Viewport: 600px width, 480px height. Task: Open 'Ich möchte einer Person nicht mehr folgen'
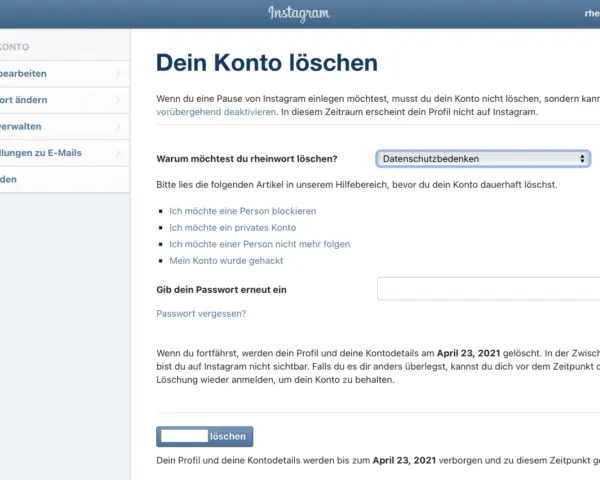tap(259, 244)
